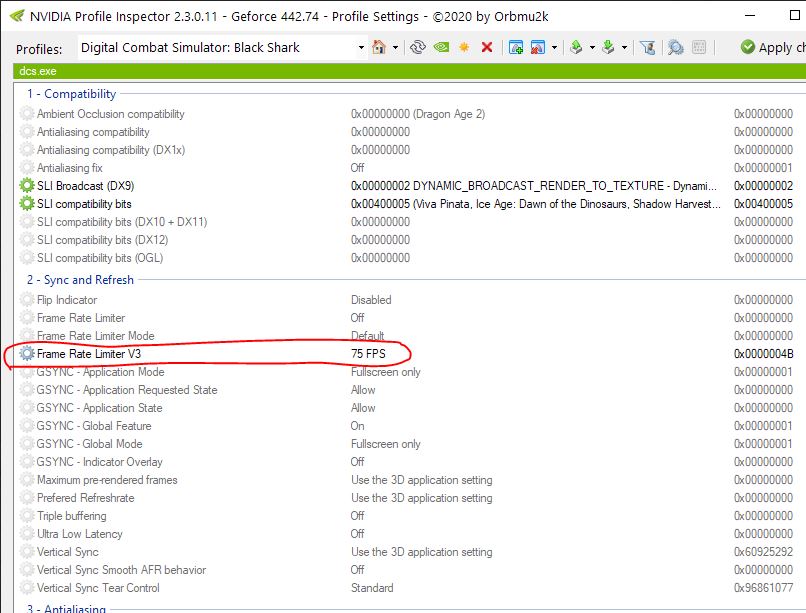
Task: Go to the global profile via home icon
Action: 379,47
